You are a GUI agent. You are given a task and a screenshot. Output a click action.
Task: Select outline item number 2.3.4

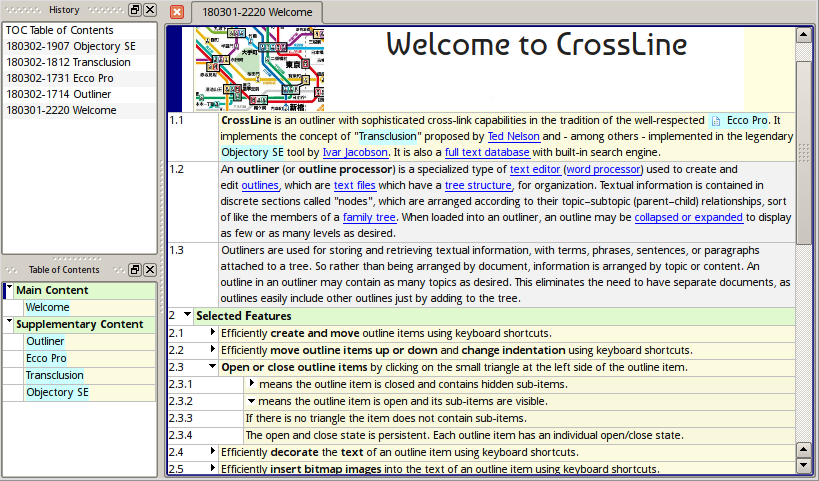click(181, 435)
